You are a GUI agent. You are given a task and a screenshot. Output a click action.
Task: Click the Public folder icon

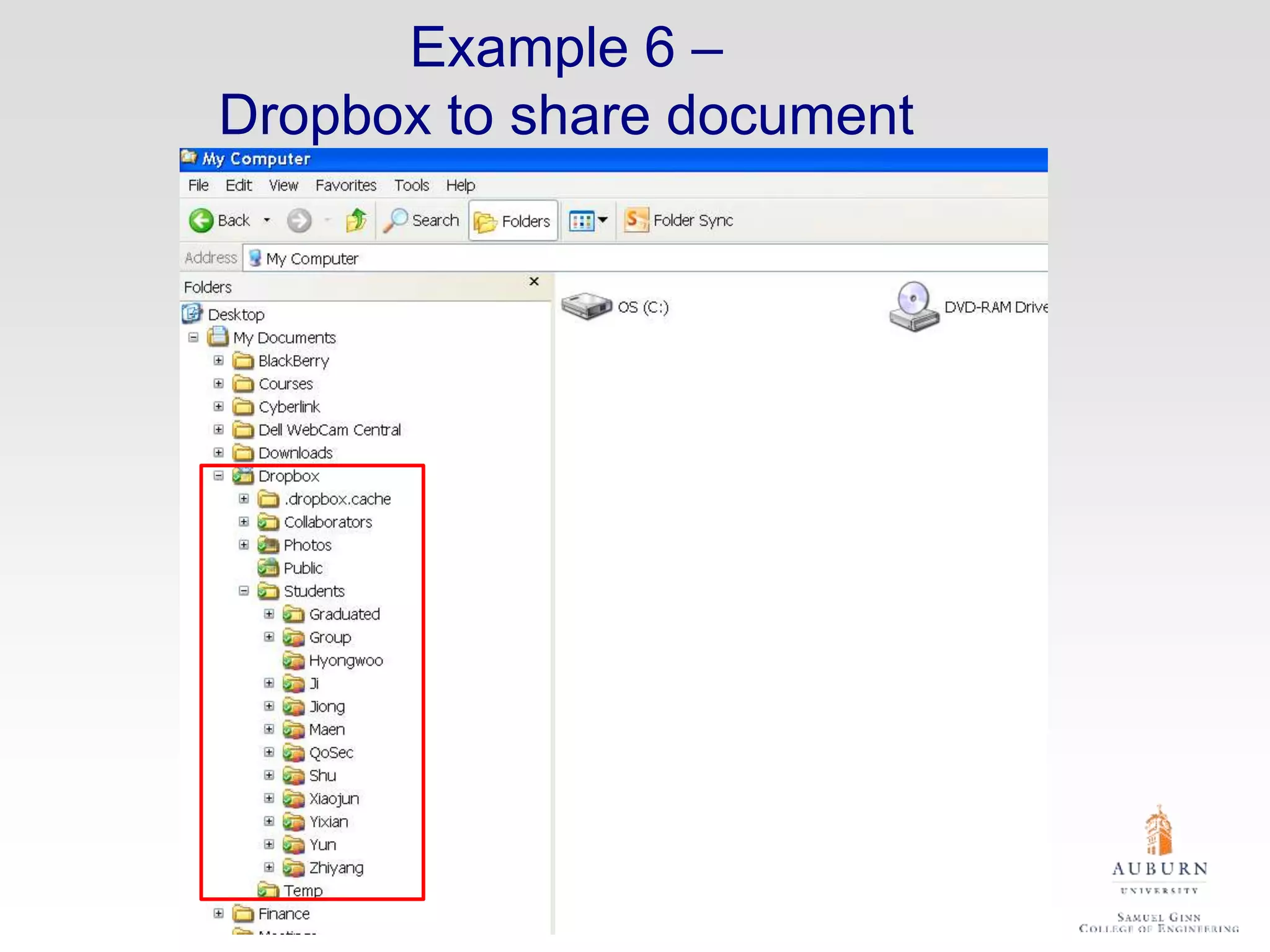tap(269, 568)
